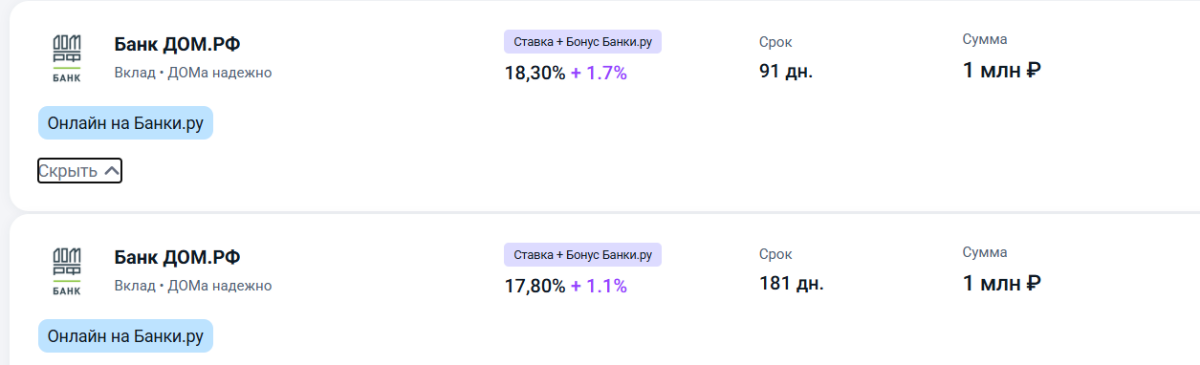The height and width of the screenshot is (365, 1200).
Task: Click the 1 млн ₽ amount in the first card
Action: 1002,71
